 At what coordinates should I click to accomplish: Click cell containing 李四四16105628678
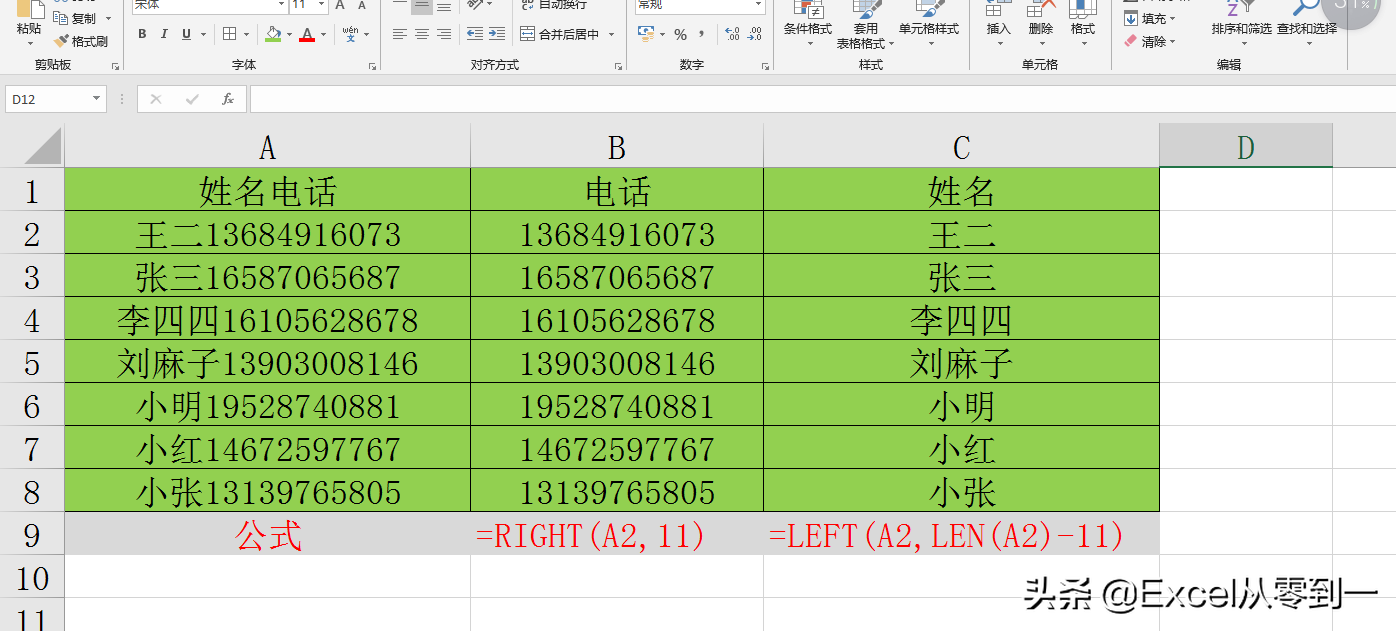(267, 319)
